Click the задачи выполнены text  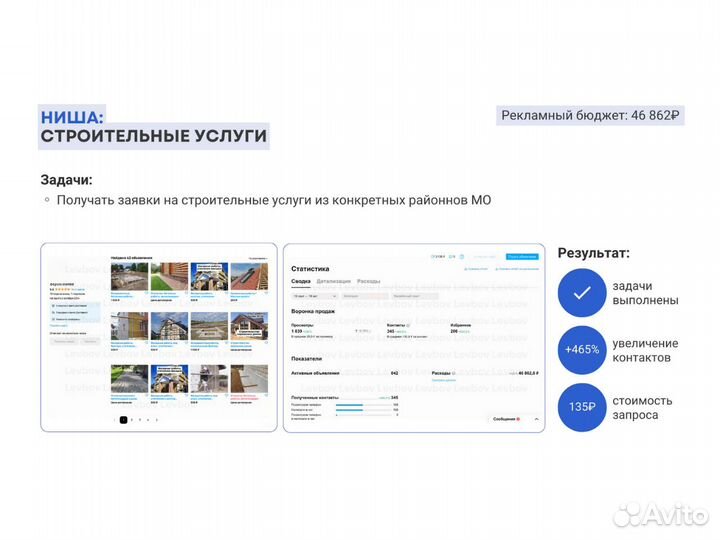(x=645, y=293)
